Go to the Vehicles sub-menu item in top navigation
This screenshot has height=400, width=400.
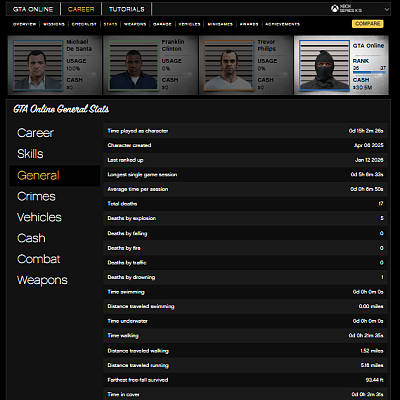[x=189, y=24]
